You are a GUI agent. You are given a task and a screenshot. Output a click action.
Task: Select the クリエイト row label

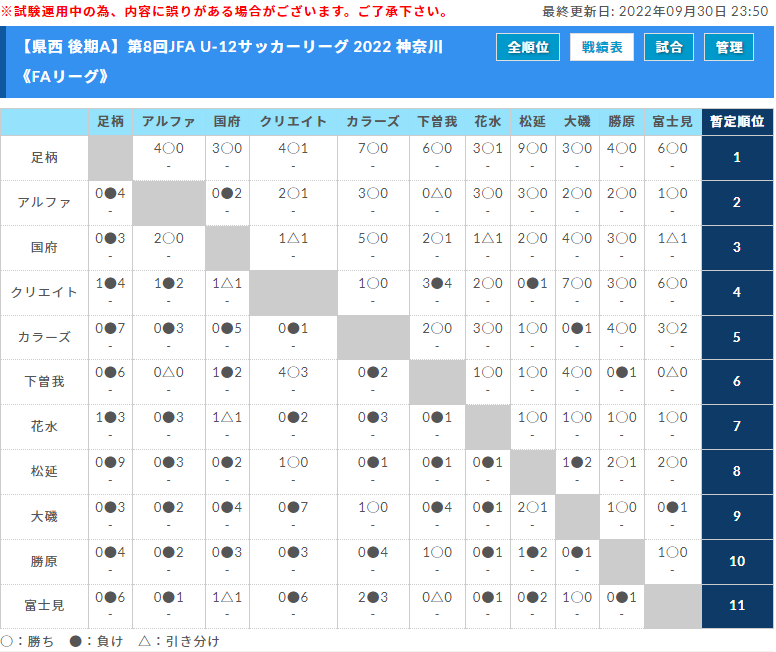pos(45,293)
